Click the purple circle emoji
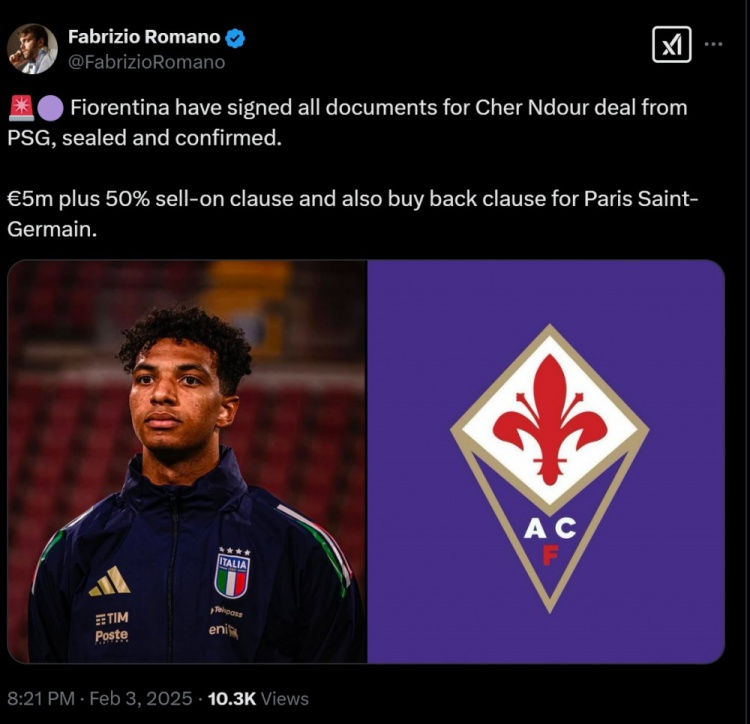 tap(49, 107)
